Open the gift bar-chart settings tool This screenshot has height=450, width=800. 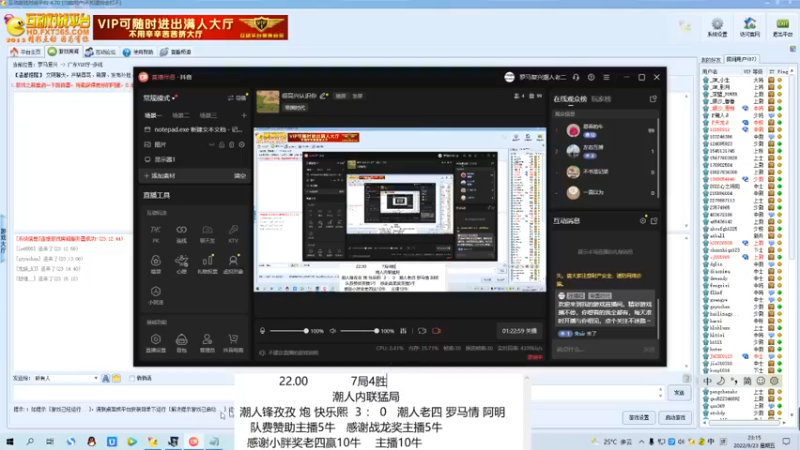click(207, 264)
